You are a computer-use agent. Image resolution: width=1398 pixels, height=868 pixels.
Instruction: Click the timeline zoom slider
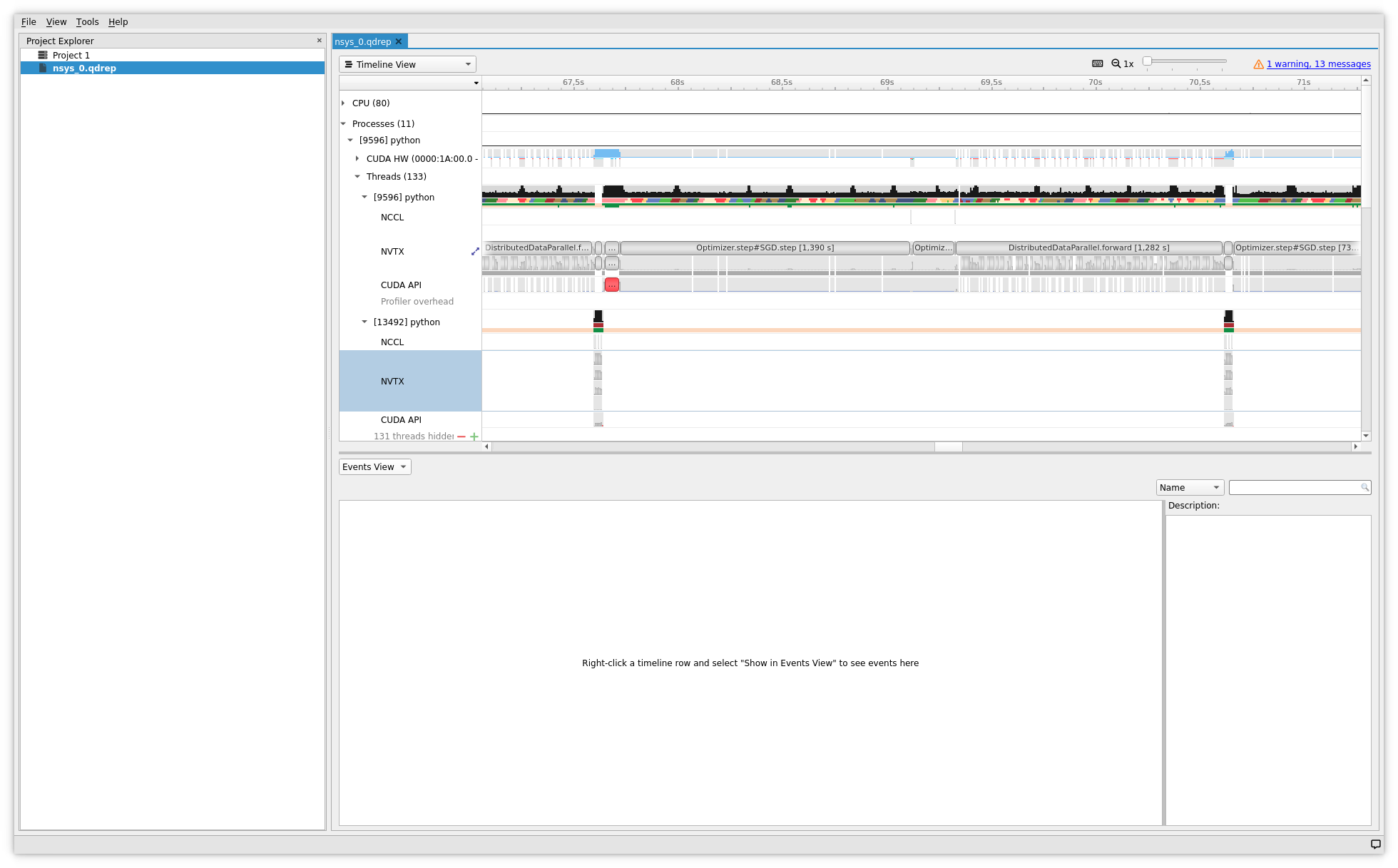(1146, 61)
